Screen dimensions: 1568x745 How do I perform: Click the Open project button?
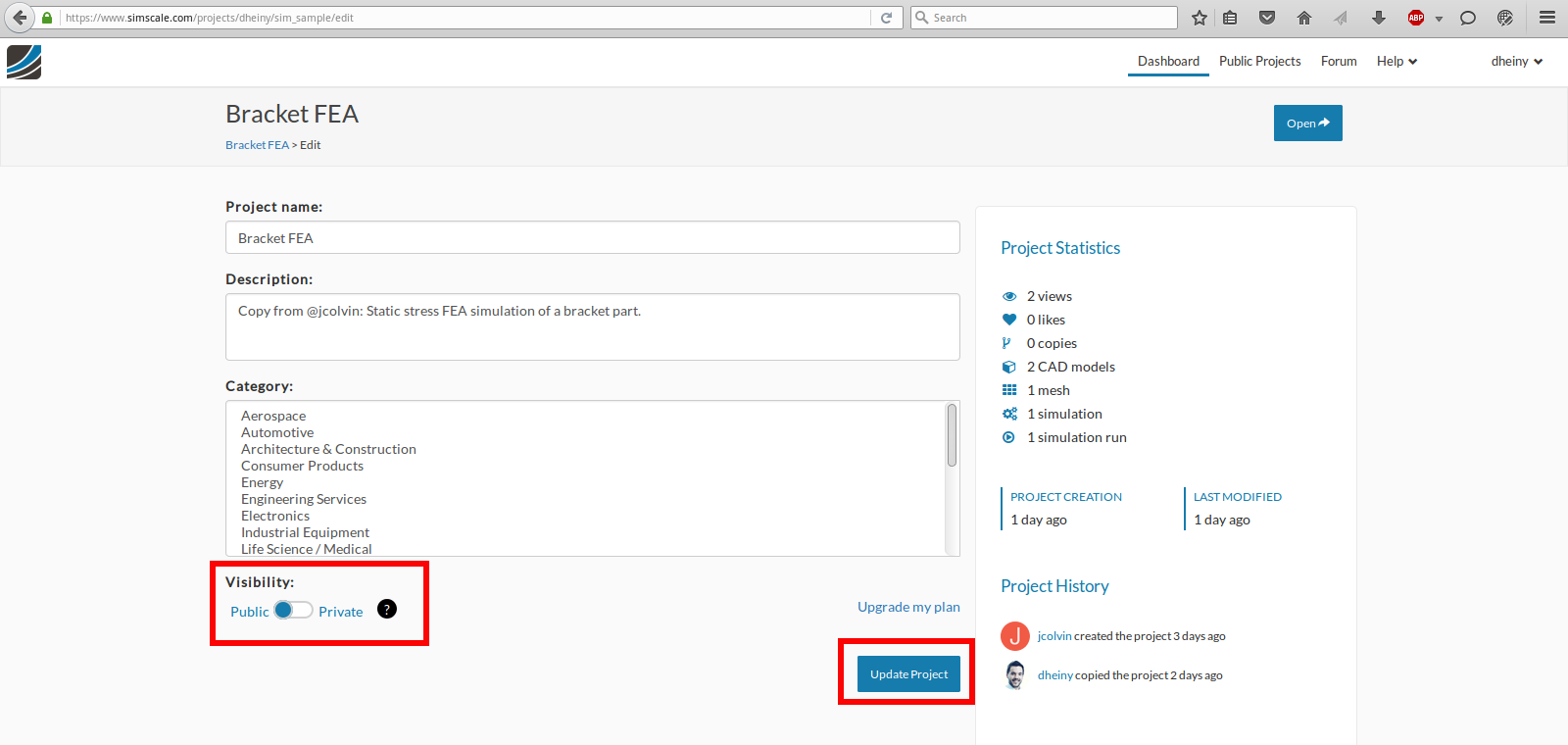[1308, 123]
